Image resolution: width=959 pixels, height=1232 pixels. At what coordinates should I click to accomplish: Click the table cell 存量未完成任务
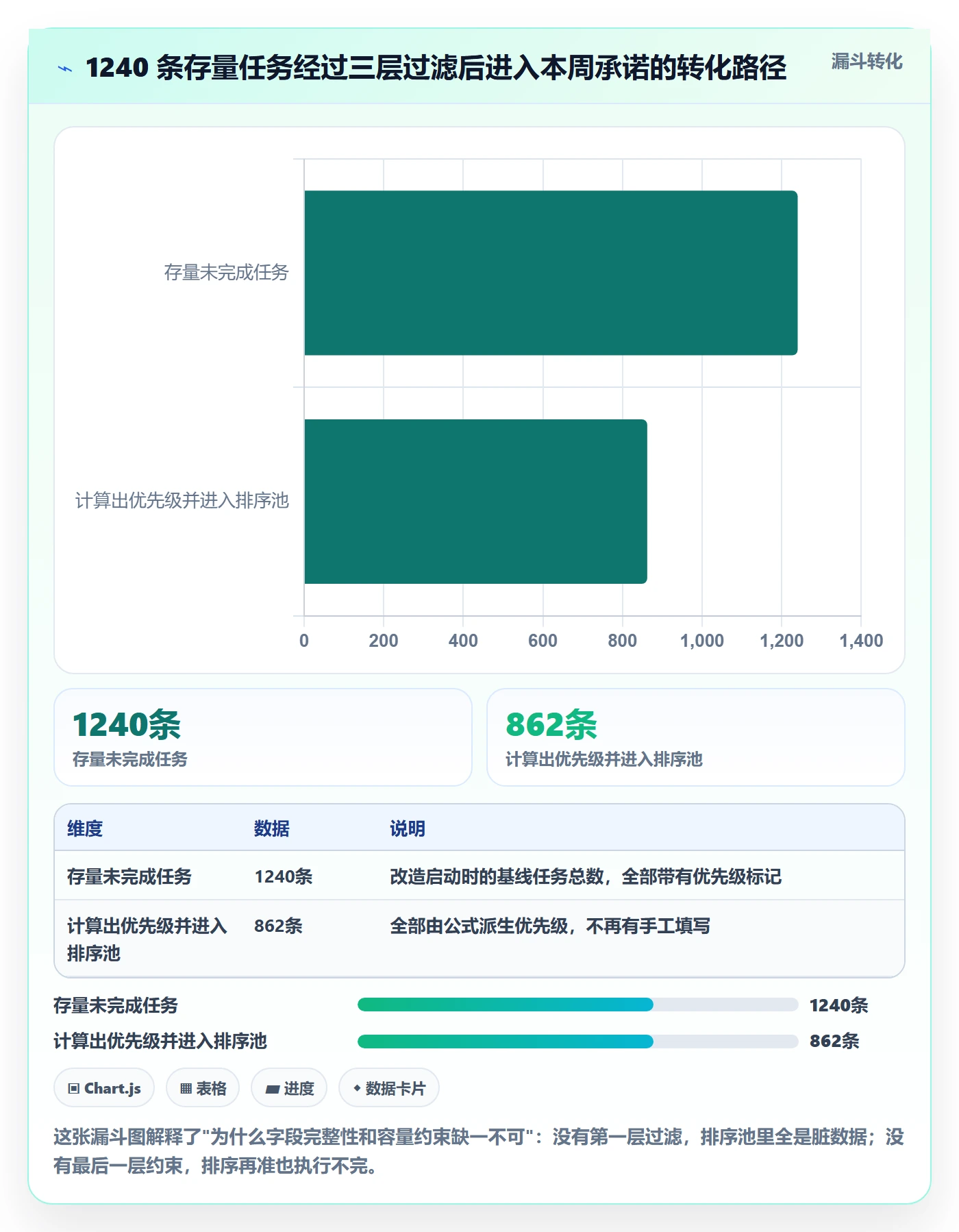point(129,877)
